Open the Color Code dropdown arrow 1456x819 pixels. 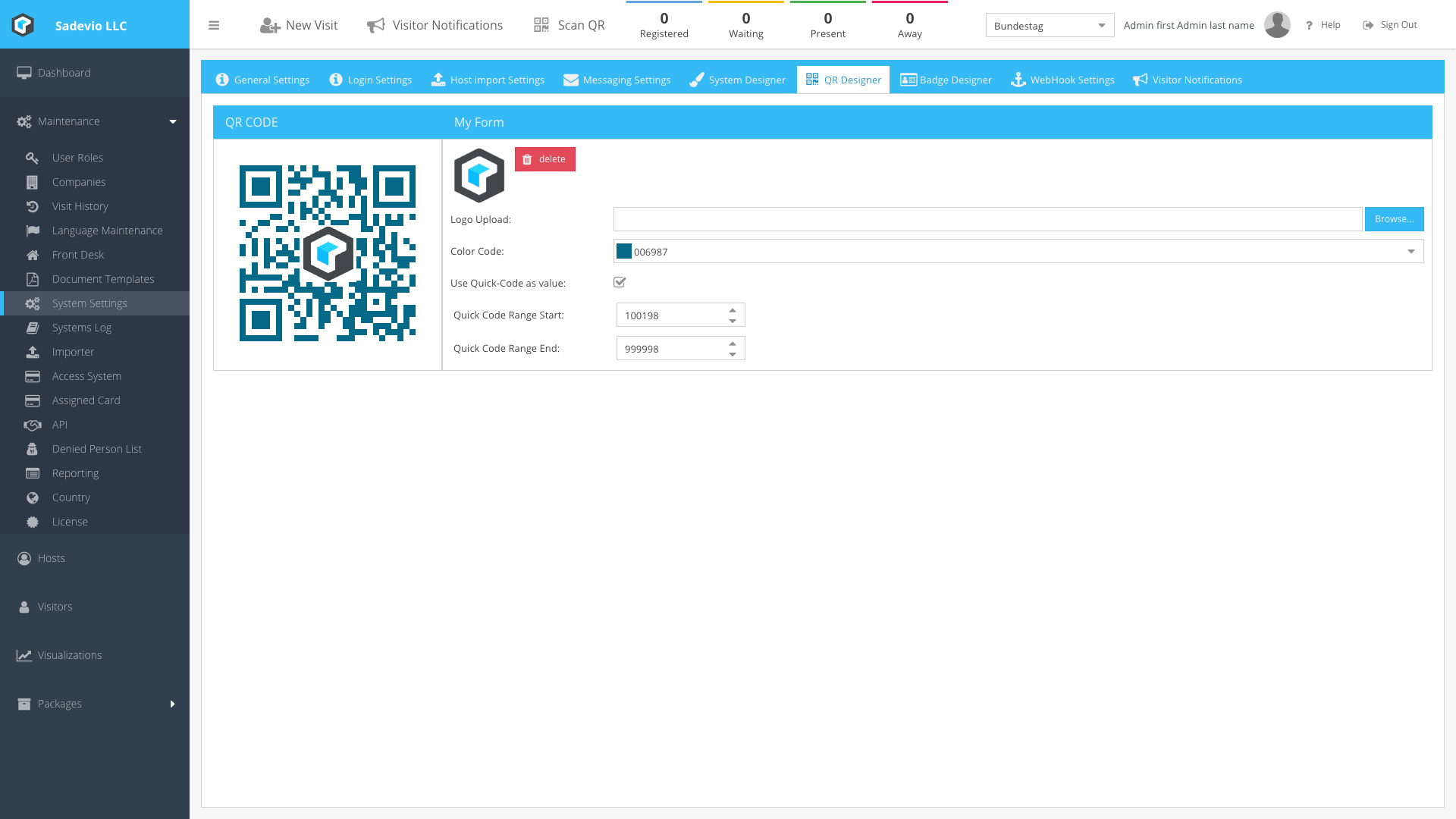(1411, 252)
